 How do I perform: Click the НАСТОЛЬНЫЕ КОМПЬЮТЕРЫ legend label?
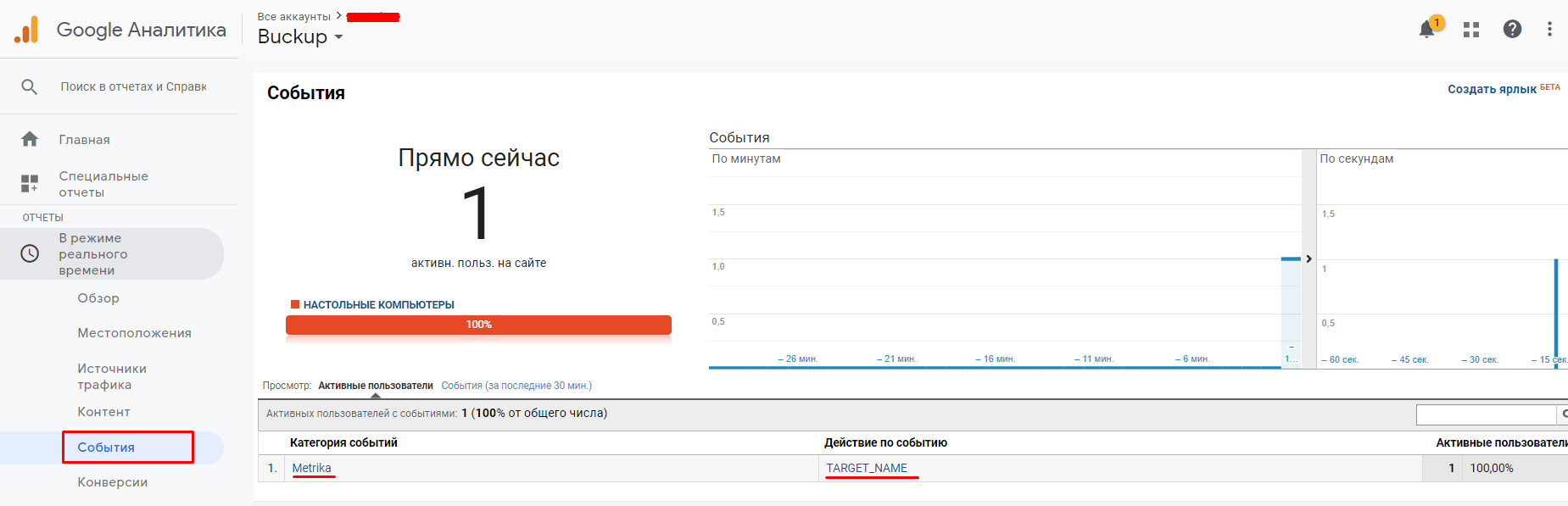(x=378, y=305)
